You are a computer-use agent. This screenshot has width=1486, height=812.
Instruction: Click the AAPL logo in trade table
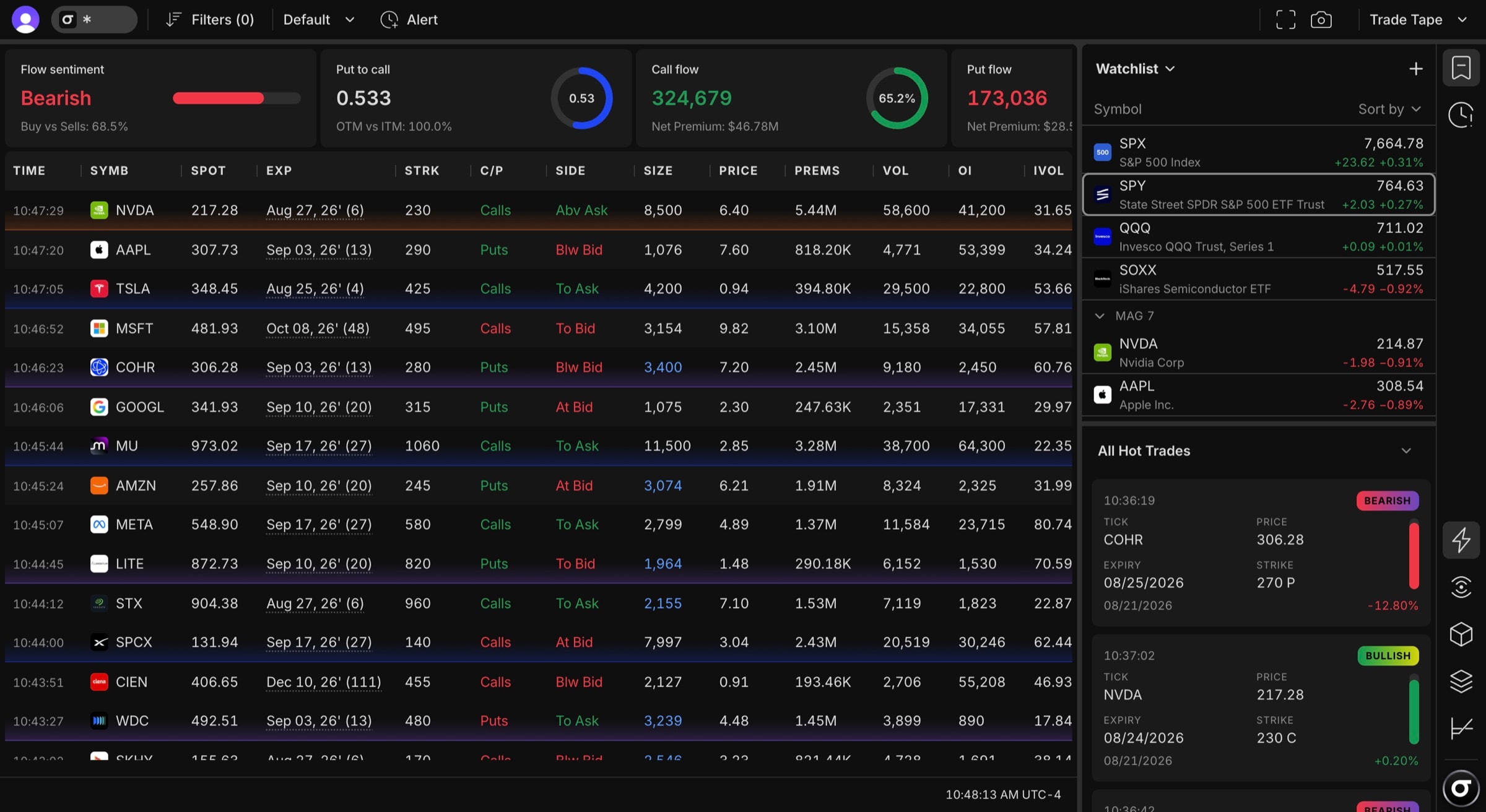coord(99,249)
